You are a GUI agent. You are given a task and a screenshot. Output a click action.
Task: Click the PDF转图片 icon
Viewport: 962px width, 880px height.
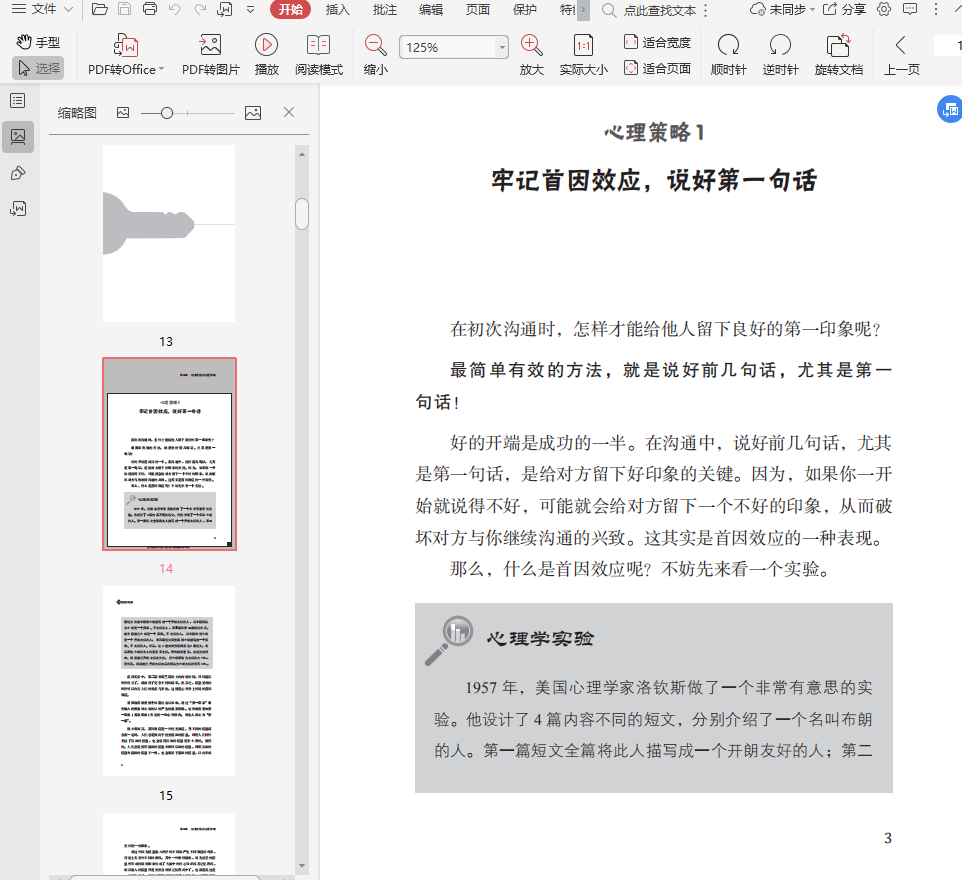pyautogui.click(x=210, y=46)
